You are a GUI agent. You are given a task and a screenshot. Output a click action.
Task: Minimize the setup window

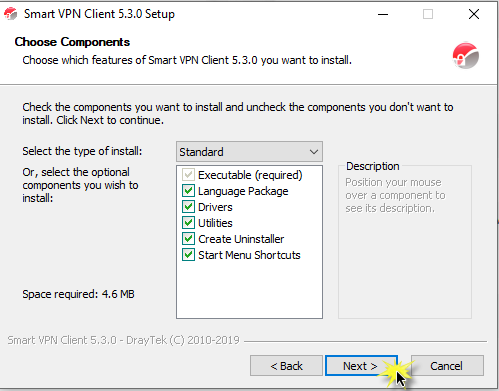pos(383,14)
